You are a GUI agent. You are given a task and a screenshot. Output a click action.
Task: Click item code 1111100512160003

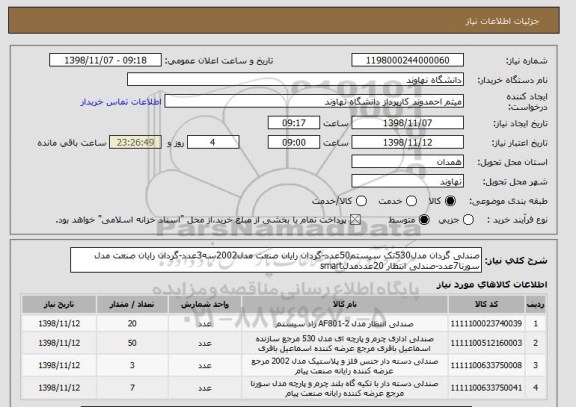point(486,343)
